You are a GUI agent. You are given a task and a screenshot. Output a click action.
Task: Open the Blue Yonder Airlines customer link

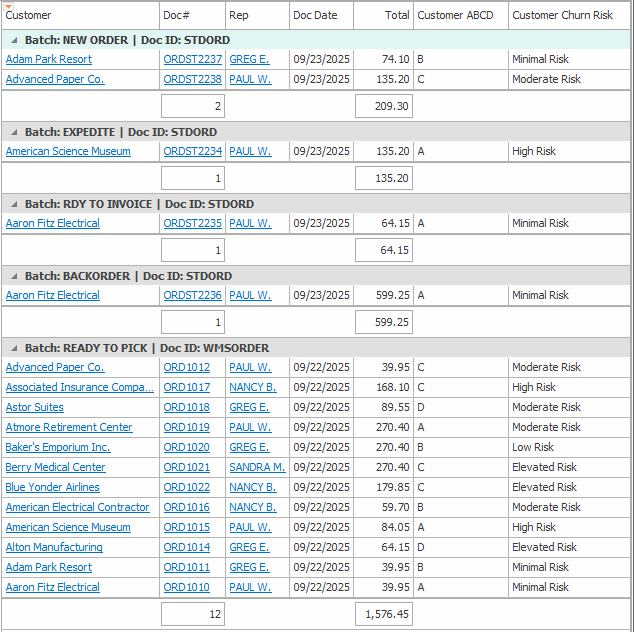[x=52, y=487]
